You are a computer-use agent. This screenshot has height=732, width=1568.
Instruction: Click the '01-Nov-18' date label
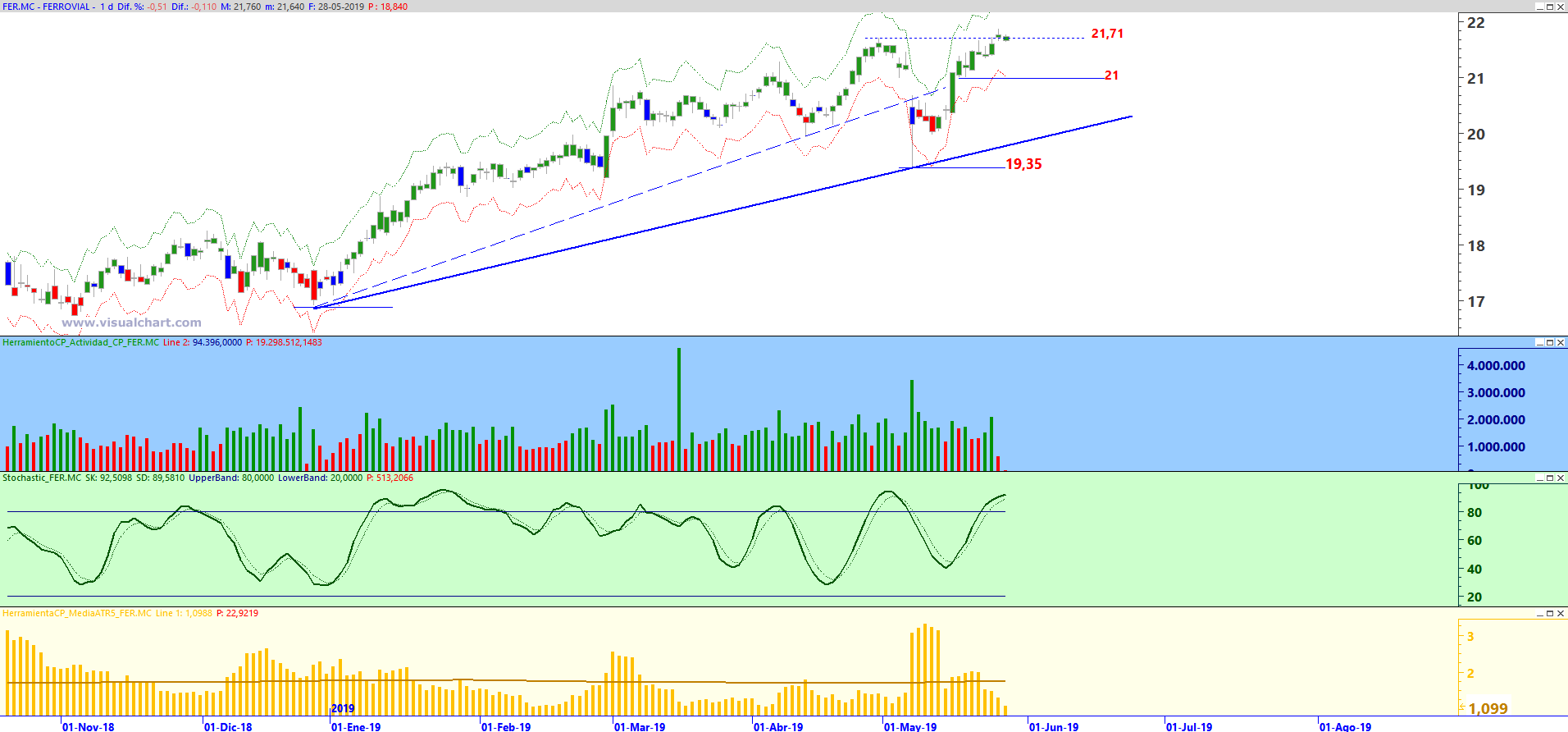pyautogui.click(x=89, y=727)
